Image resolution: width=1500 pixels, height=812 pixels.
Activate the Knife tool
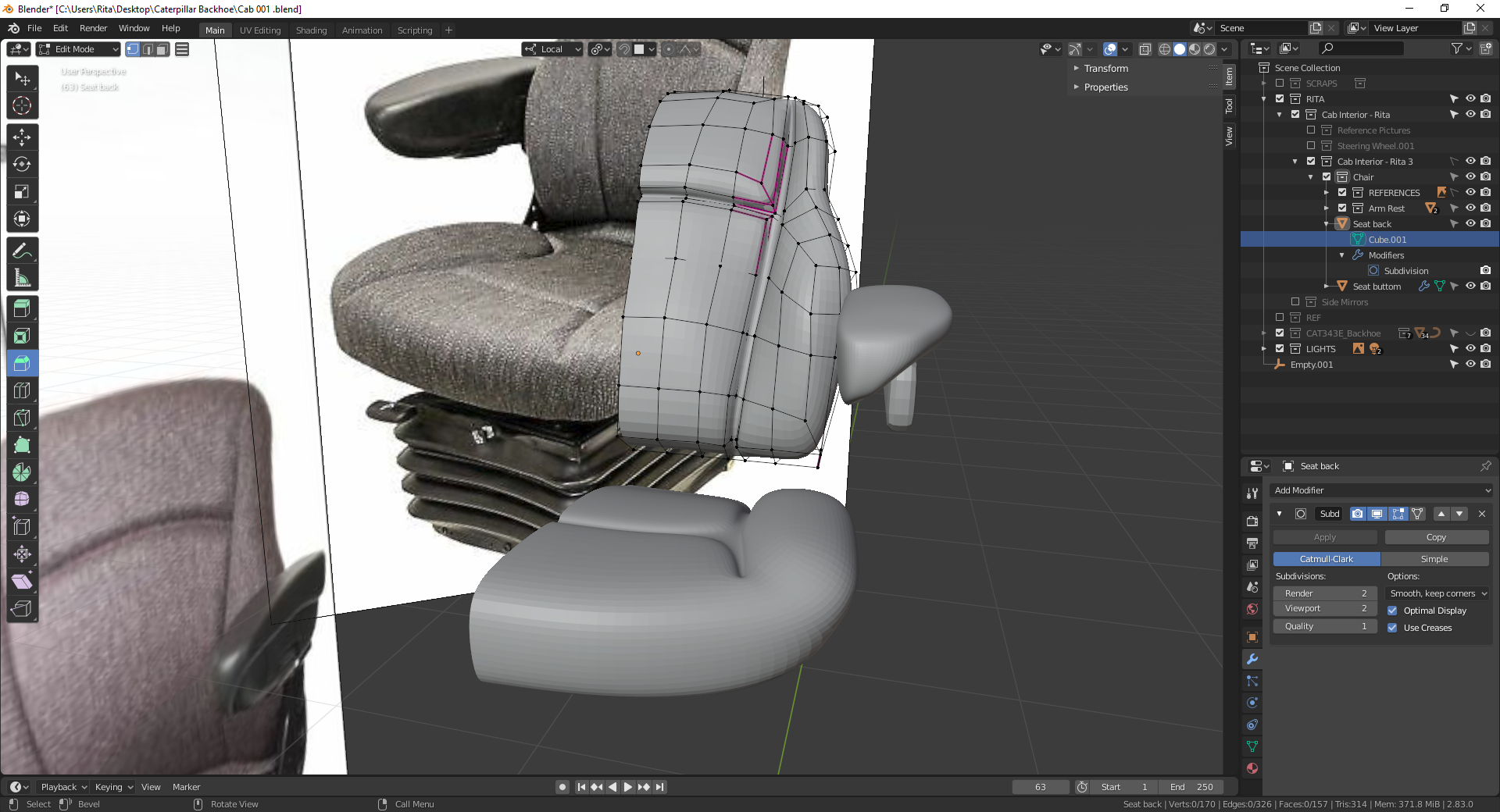point(22,418)
